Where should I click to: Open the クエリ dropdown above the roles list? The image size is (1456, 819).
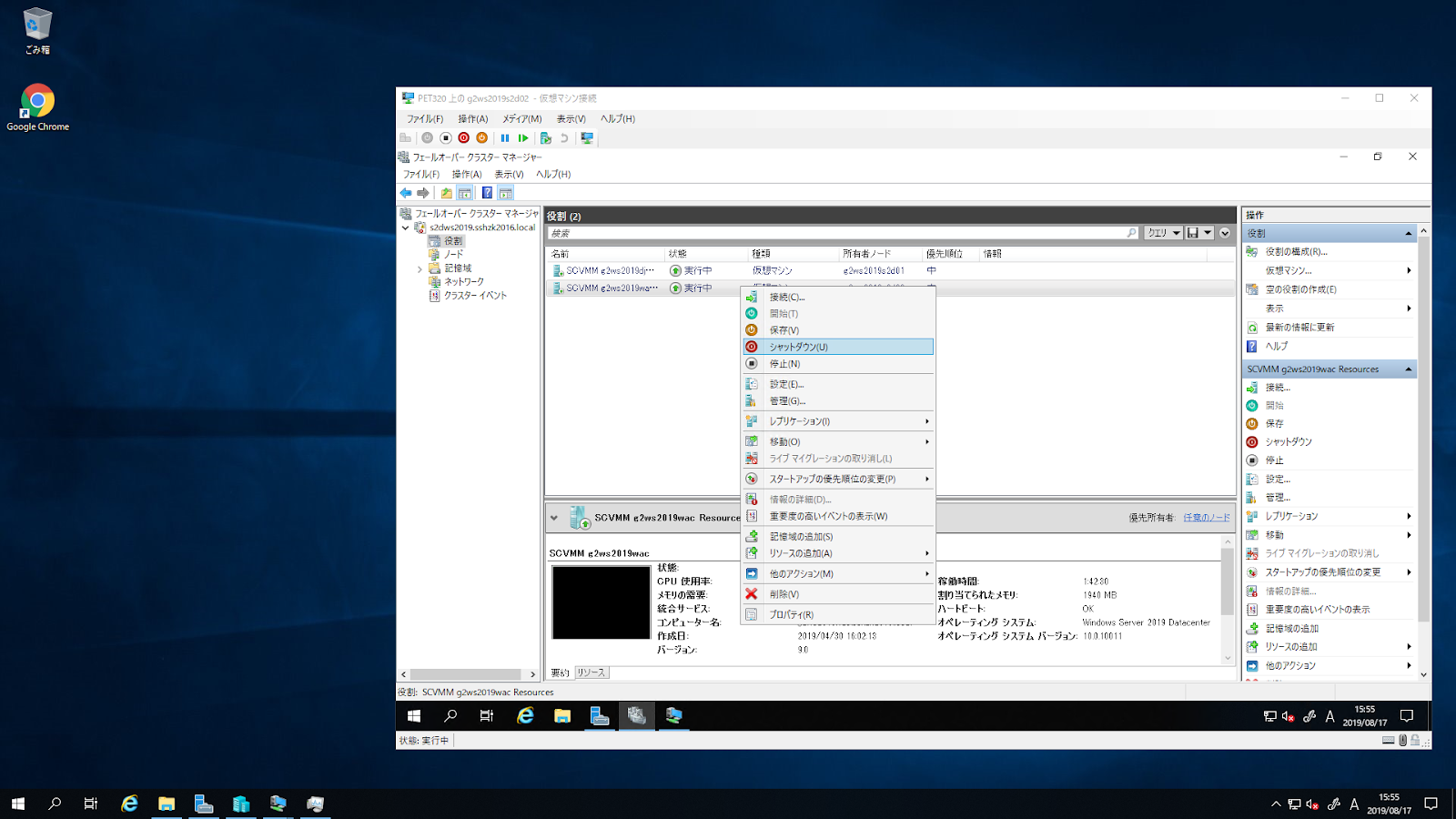coord(1164,232)
